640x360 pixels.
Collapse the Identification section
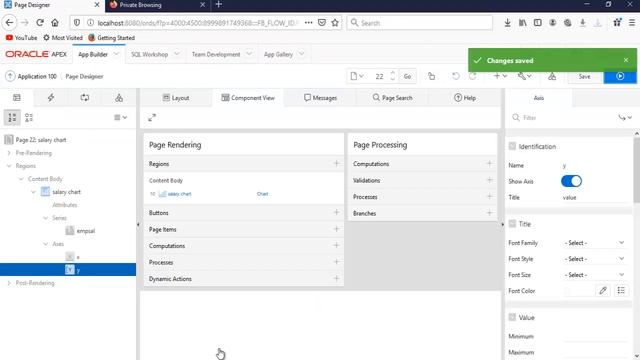(512, 146)
